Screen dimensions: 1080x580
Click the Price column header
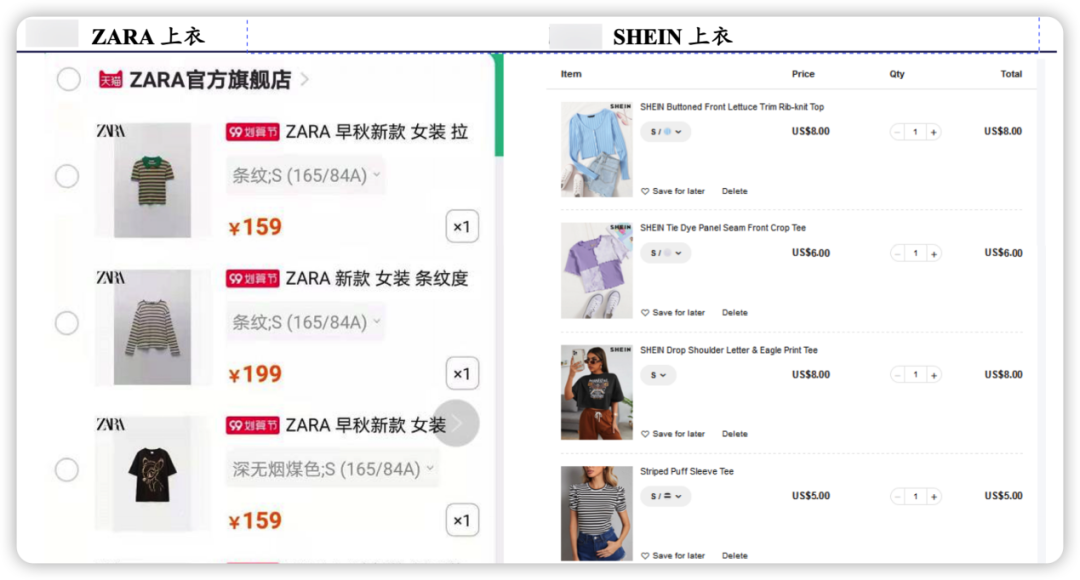point(802,74)
